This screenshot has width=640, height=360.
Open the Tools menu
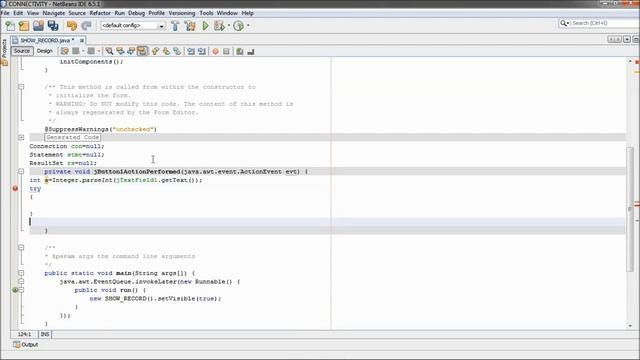206,13
